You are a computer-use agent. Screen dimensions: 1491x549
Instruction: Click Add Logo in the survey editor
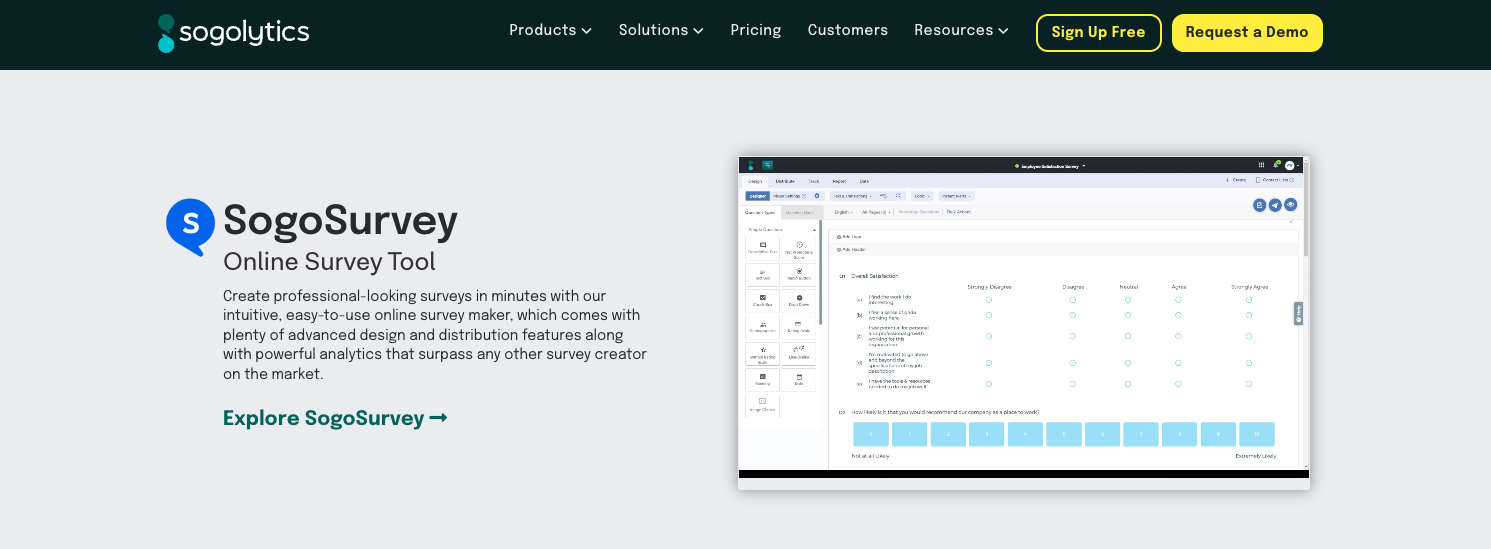pyautogui.click(x=850, y=237)
